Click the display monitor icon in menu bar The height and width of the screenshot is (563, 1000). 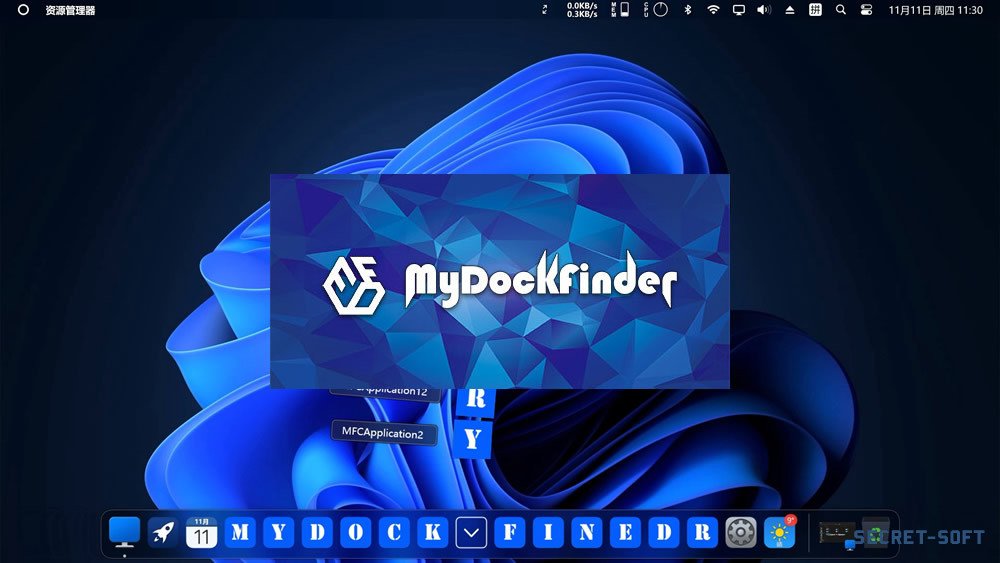click(x=739, y=10)
